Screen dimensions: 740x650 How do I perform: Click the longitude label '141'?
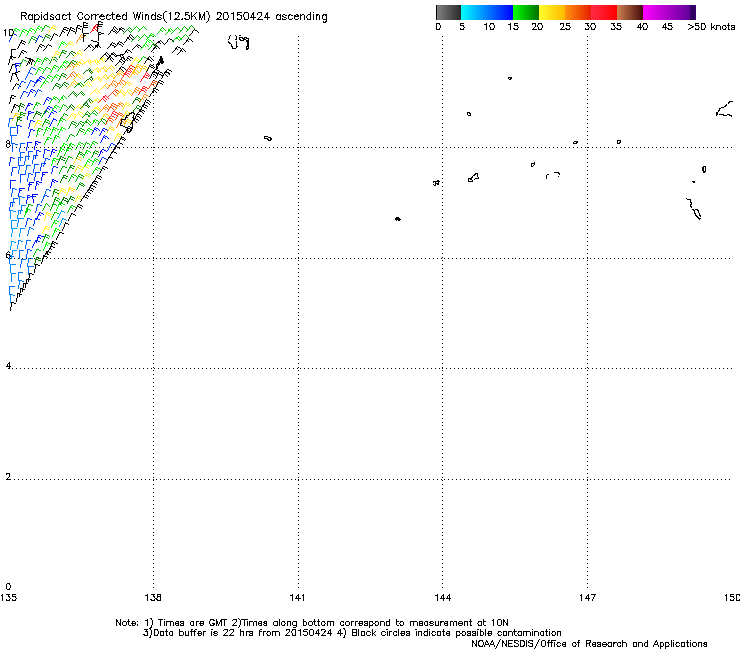(297, 598)
